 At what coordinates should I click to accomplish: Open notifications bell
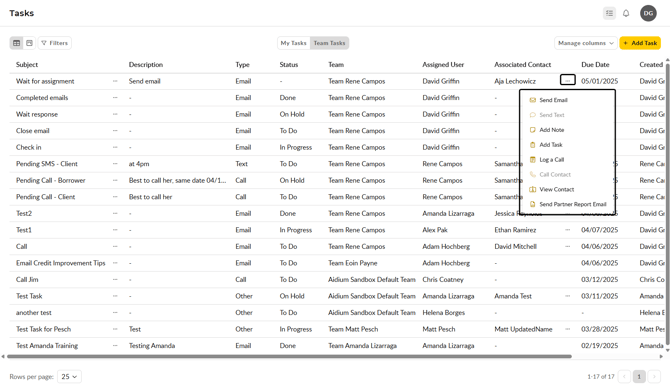[626, 13]
